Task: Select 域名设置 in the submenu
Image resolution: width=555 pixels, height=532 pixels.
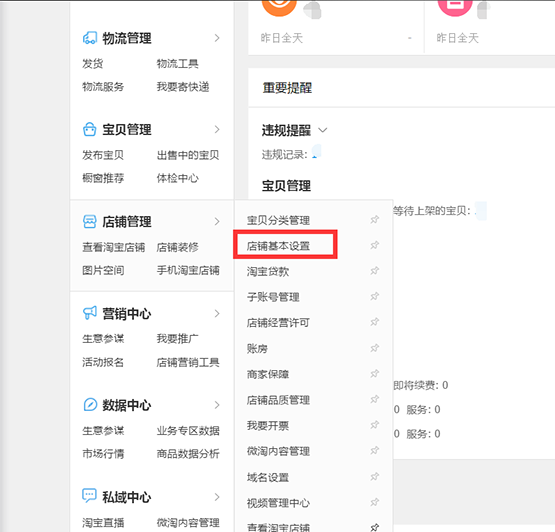Action: [268, 477]
